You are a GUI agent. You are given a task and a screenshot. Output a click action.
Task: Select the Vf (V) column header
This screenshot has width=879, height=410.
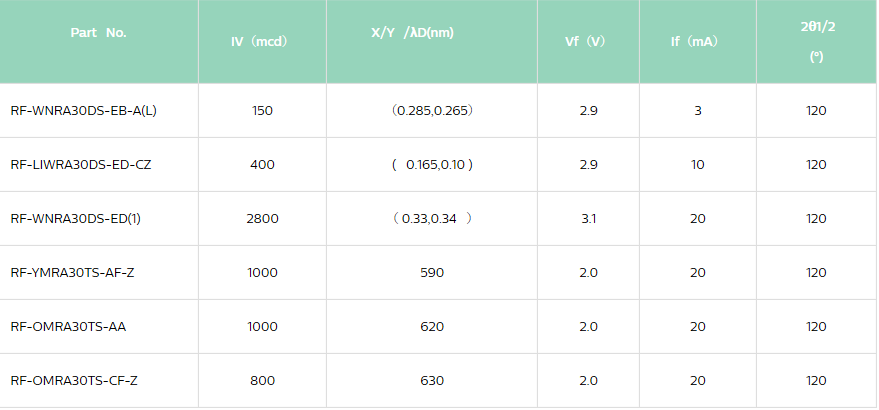coord(586,42)
